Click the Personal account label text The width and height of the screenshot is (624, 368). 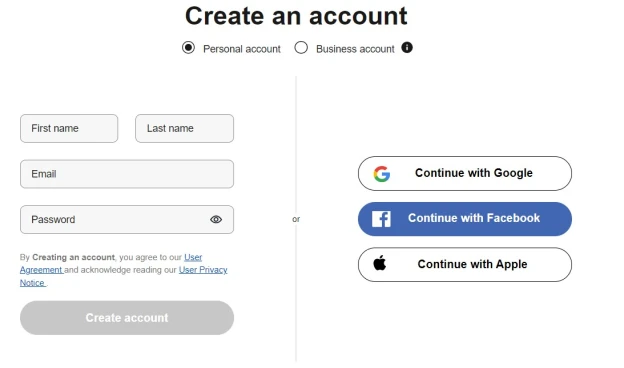point(242,49)
